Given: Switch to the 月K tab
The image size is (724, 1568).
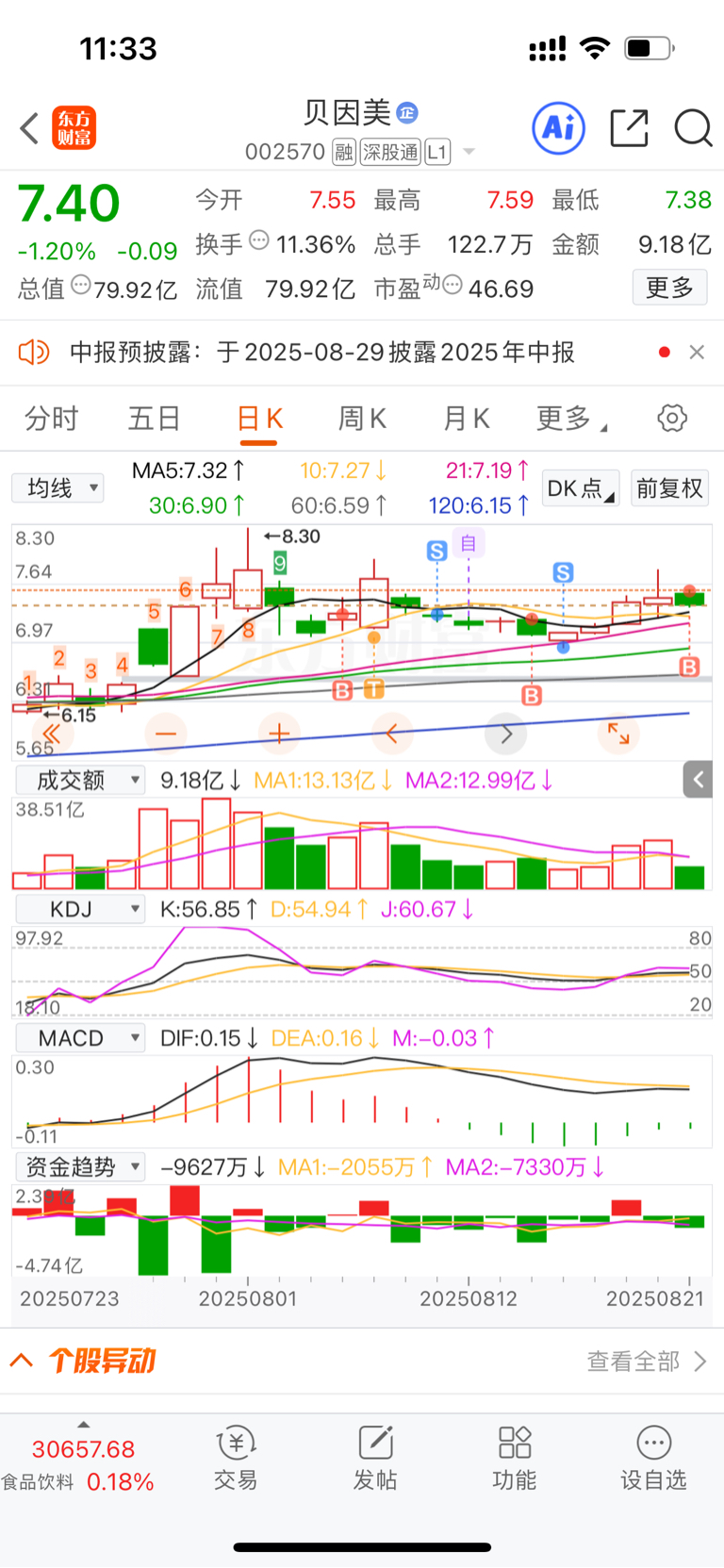Looking at the screenshot, I should tap(466, 419).
